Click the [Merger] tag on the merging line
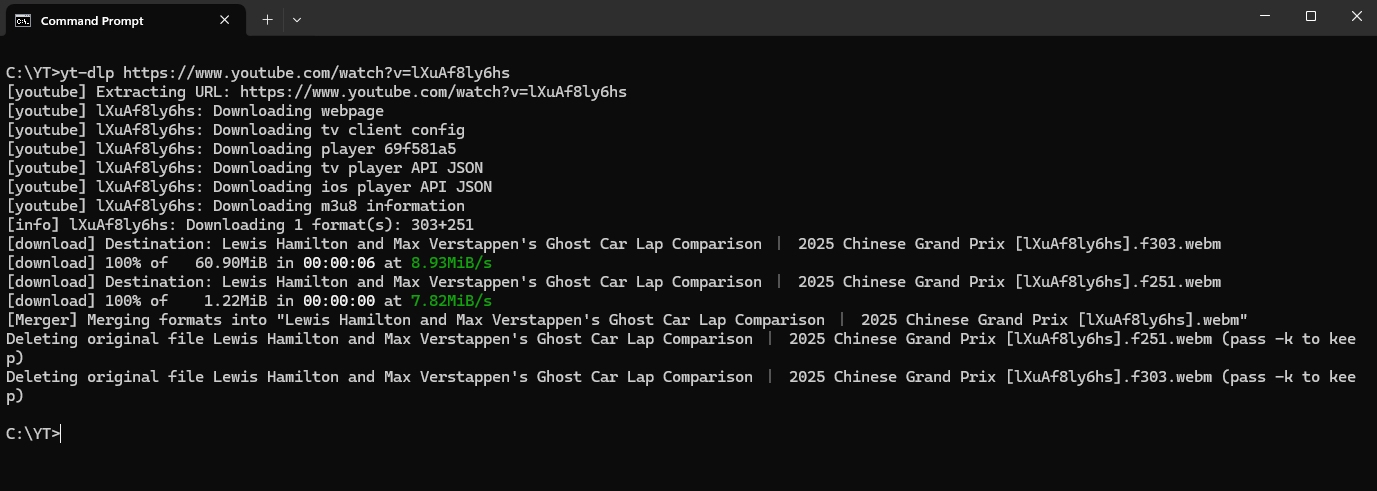 tap(42, 320)
